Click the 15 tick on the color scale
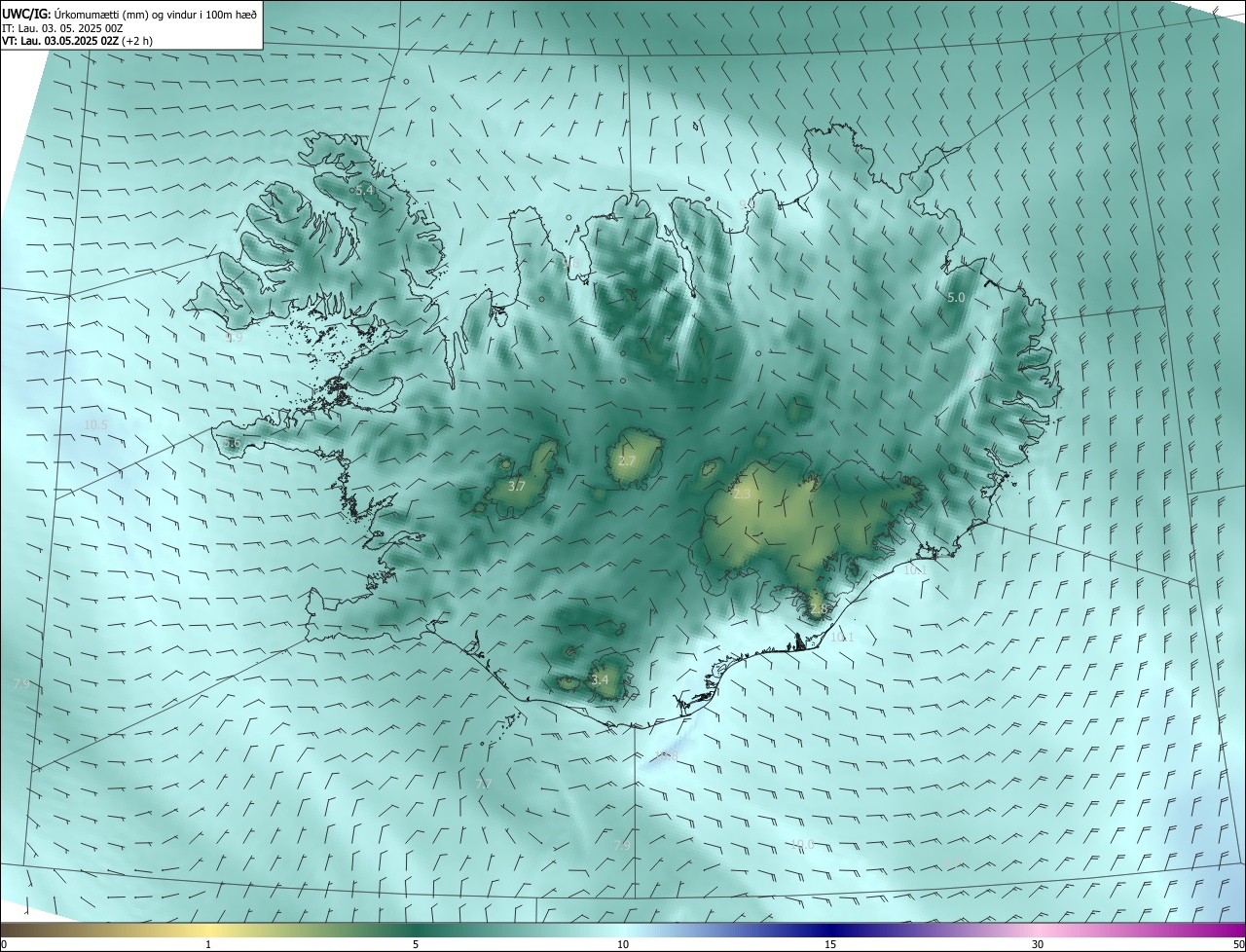The image size is (1246, 952). coord(830,945)
